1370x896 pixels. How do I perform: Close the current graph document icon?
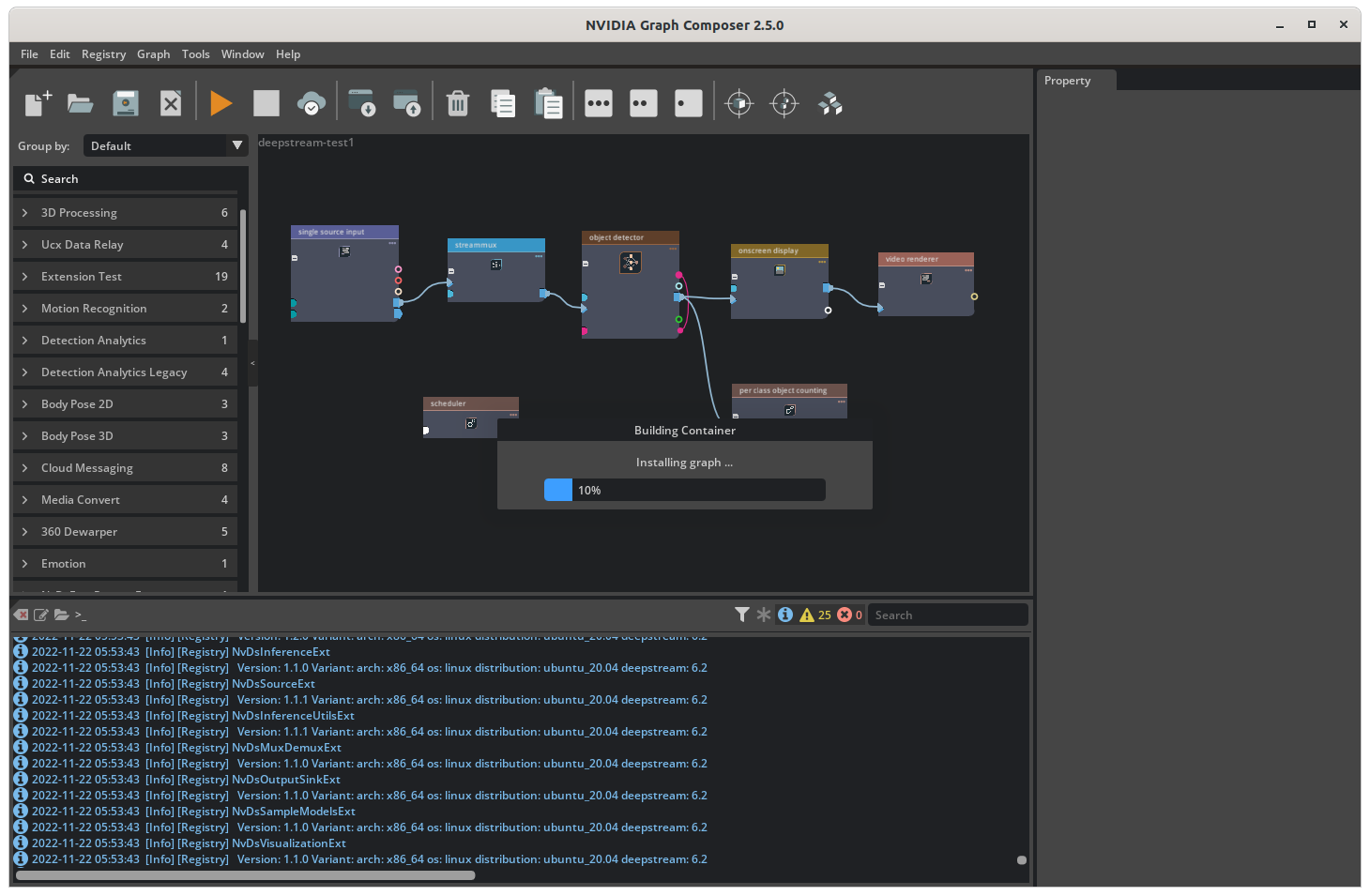click(171, 103)
